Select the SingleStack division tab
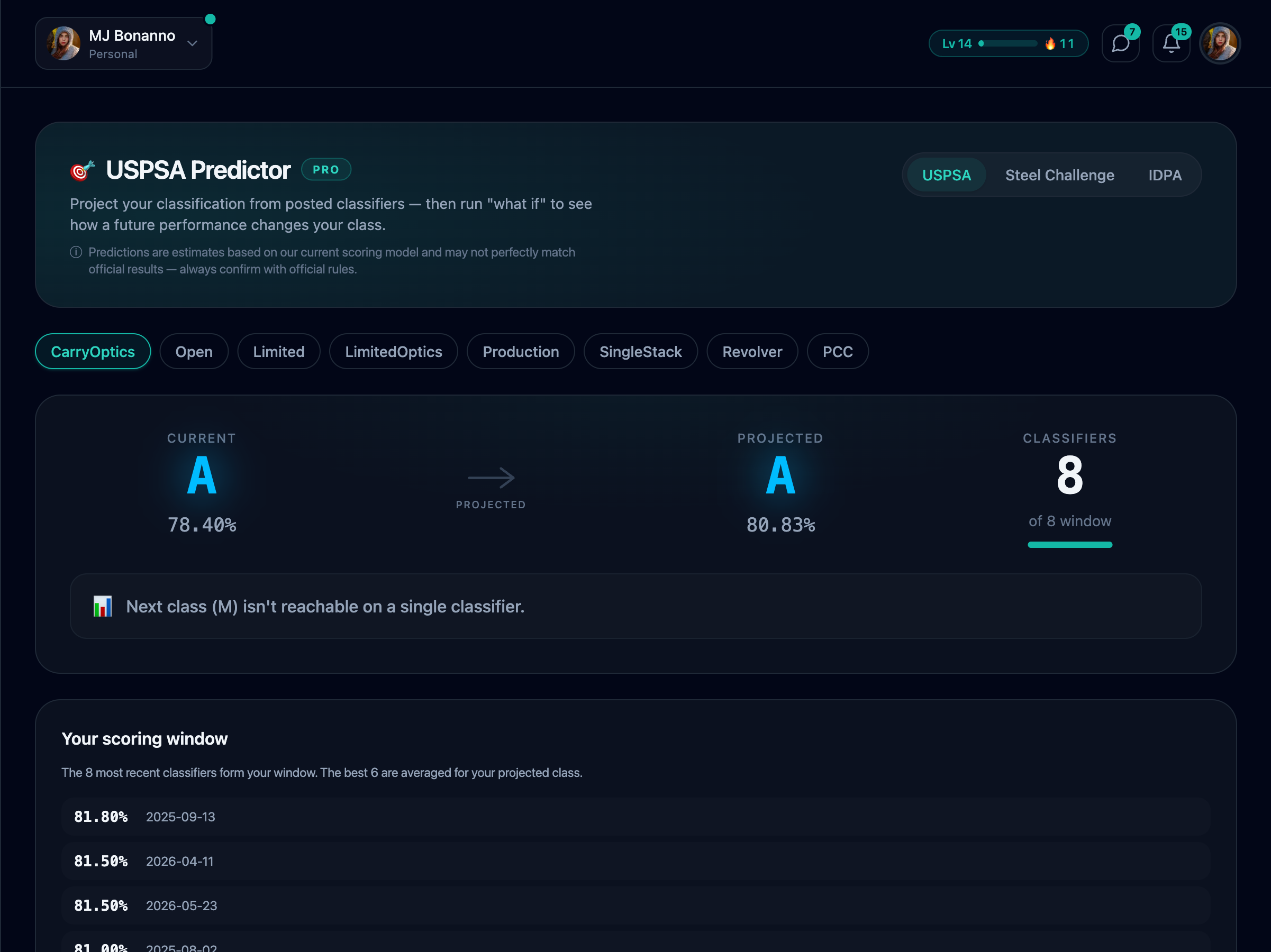This screenshot has width=1271, height=952. 641,351
